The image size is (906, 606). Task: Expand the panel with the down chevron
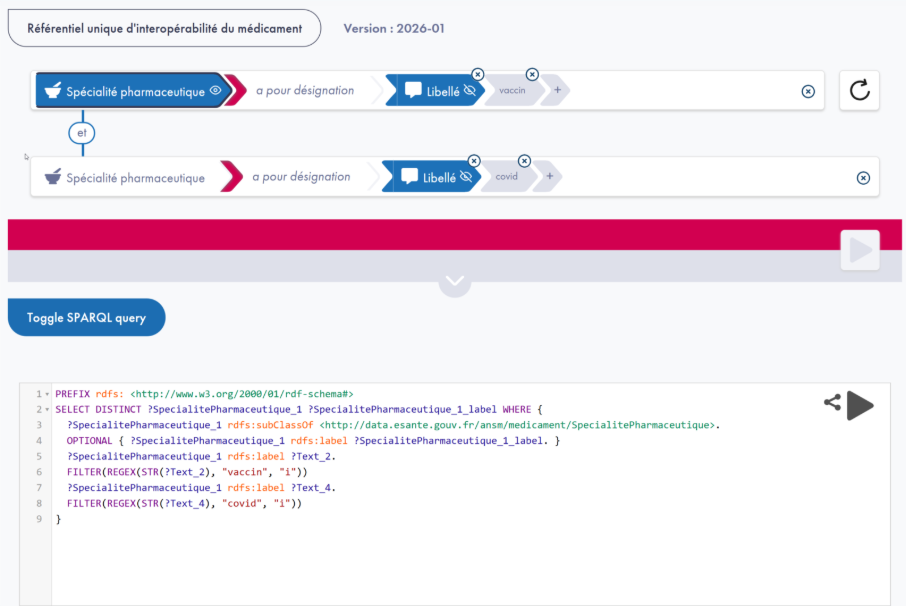[454, 282]
